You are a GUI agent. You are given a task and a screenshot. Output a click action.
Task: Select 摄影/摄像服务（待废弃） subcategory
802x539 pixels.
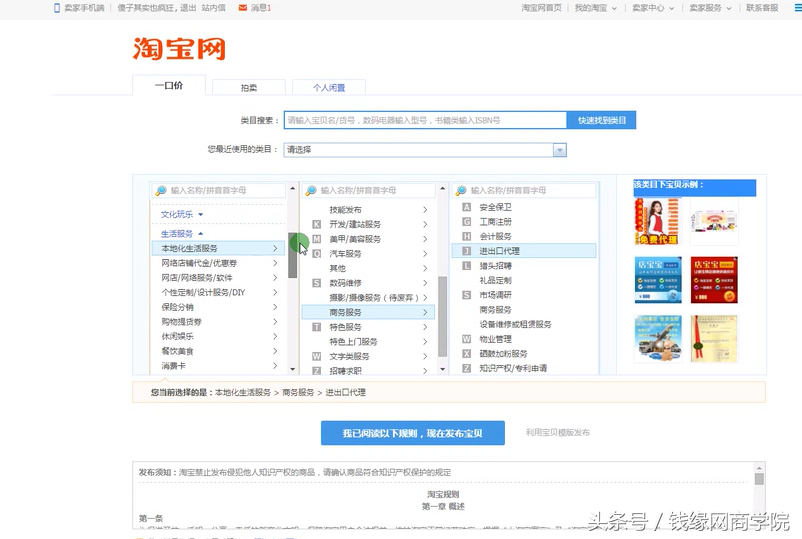[x=368, y=298]
